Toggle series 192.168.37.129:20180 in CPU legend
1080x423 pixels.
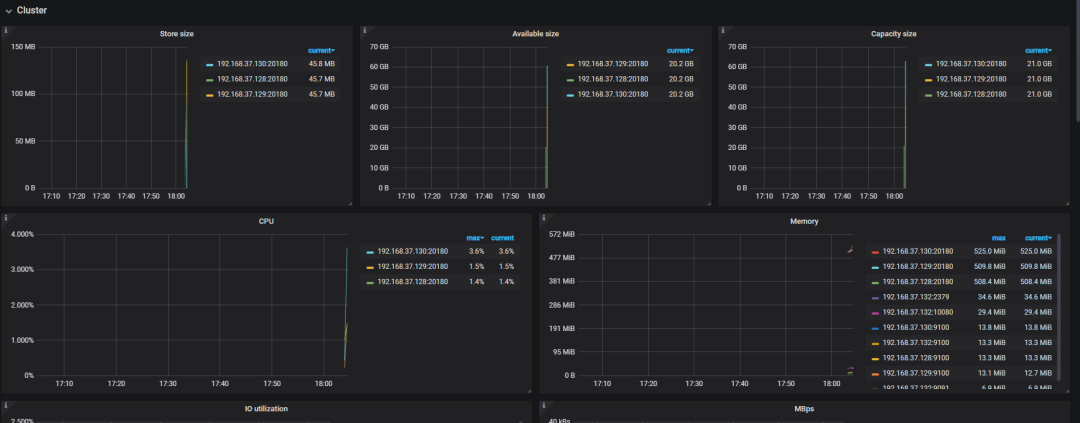point(415,267)
